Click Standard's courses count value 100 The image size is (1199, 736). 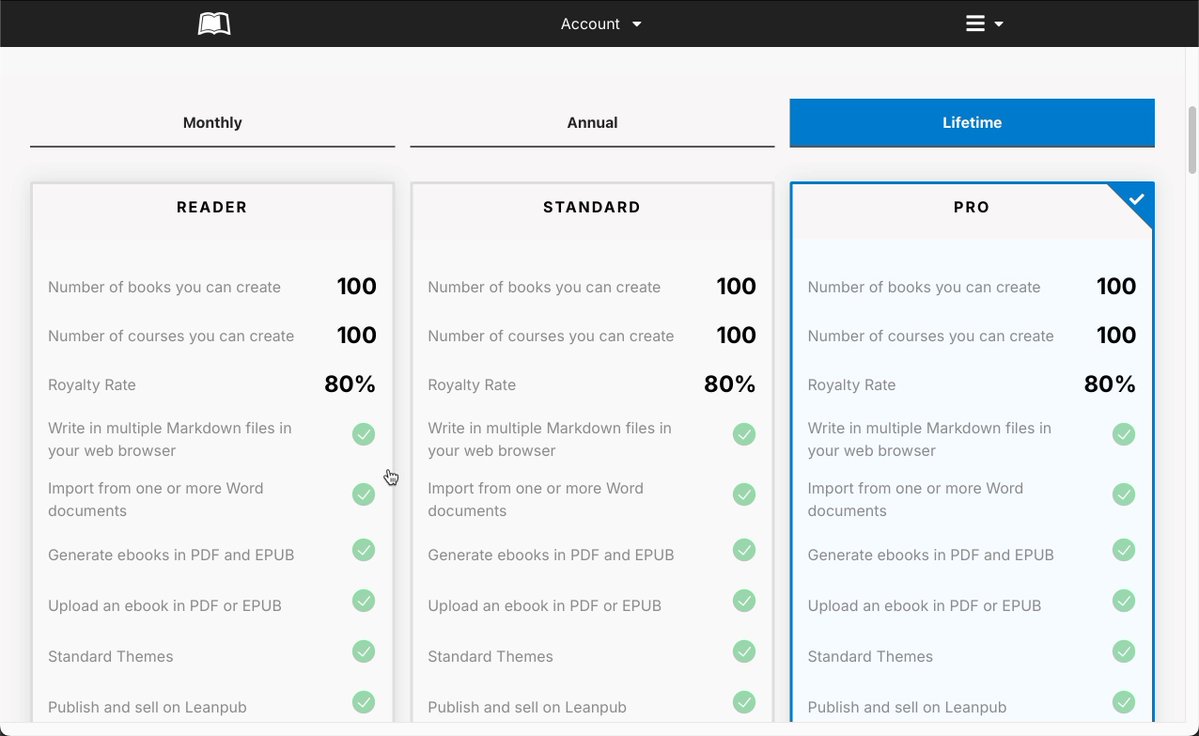coord(736,336)
